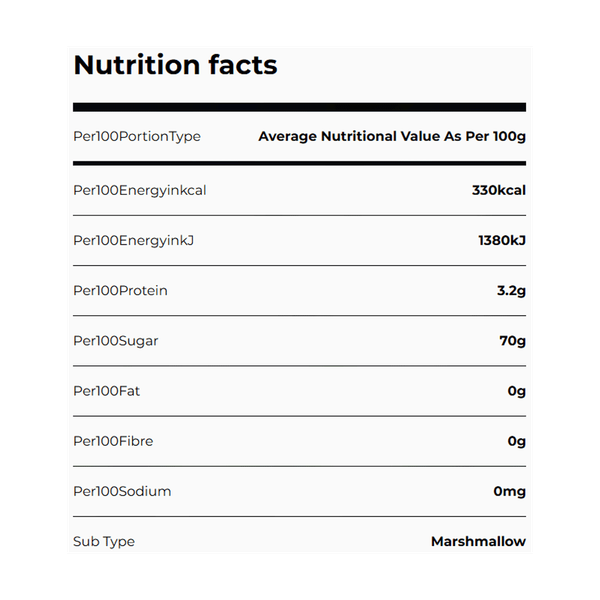Click the Average Nutritional Value As Per 100g text
The image size is (600, 600).
click(x=391, y=136)
